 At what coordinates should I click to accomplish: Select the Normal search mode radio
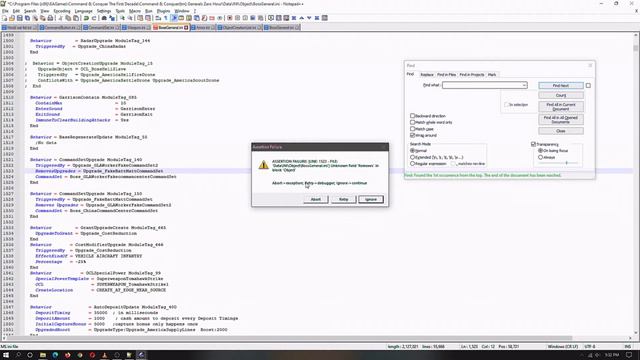(x=412, y=151)
